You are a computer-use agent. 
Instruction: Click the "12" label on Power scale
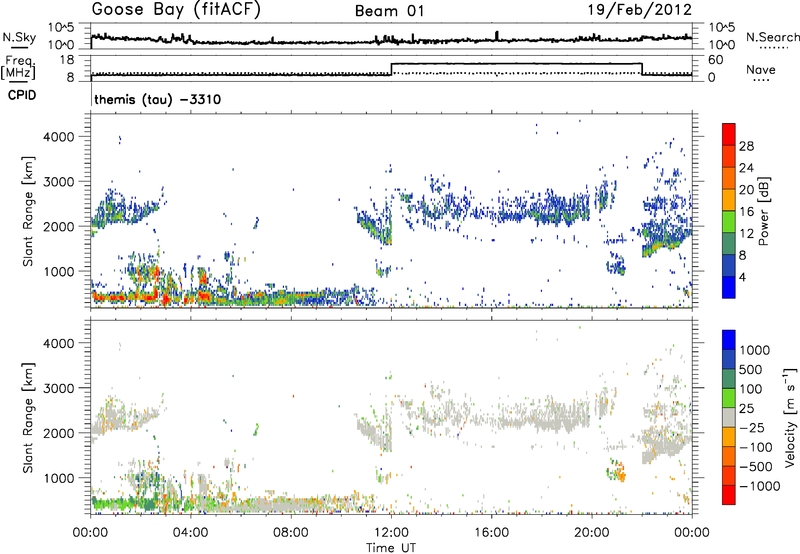[x=746, y=234]
